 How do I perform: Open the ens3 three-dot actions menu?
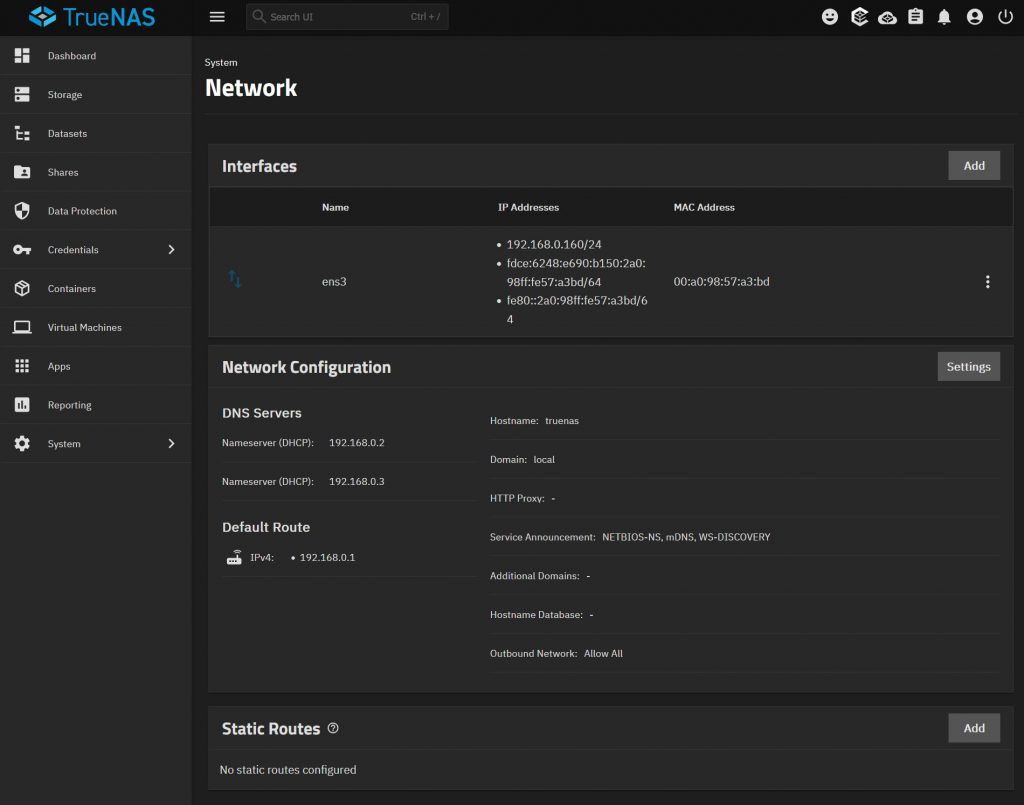tap(987, 281)
